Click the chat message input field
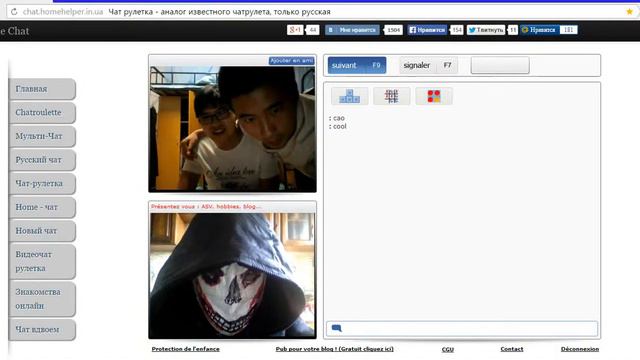The width and height of the screenshot is (640, 360). pyautogui.click(x=462, y=328)
